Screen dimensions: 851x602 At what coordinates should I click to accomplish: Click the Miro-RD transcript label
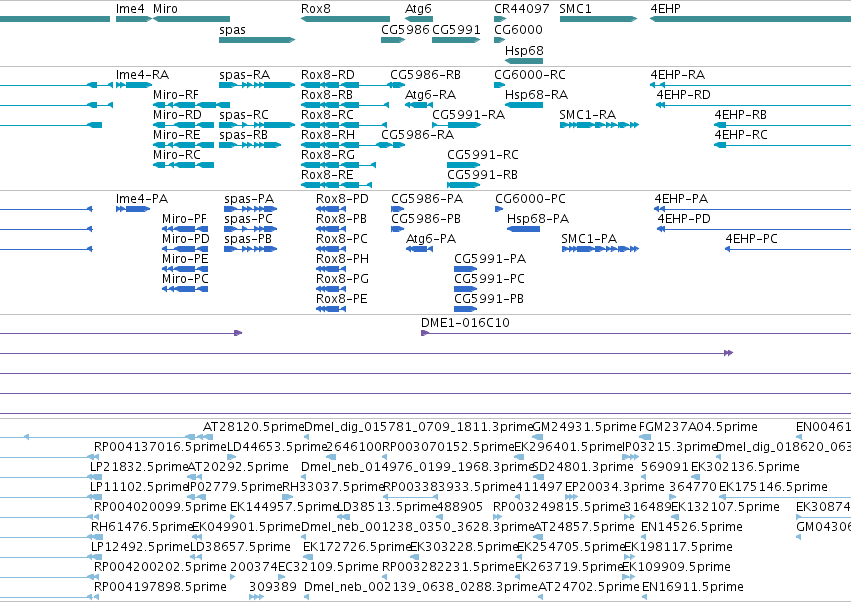(177, 115)
